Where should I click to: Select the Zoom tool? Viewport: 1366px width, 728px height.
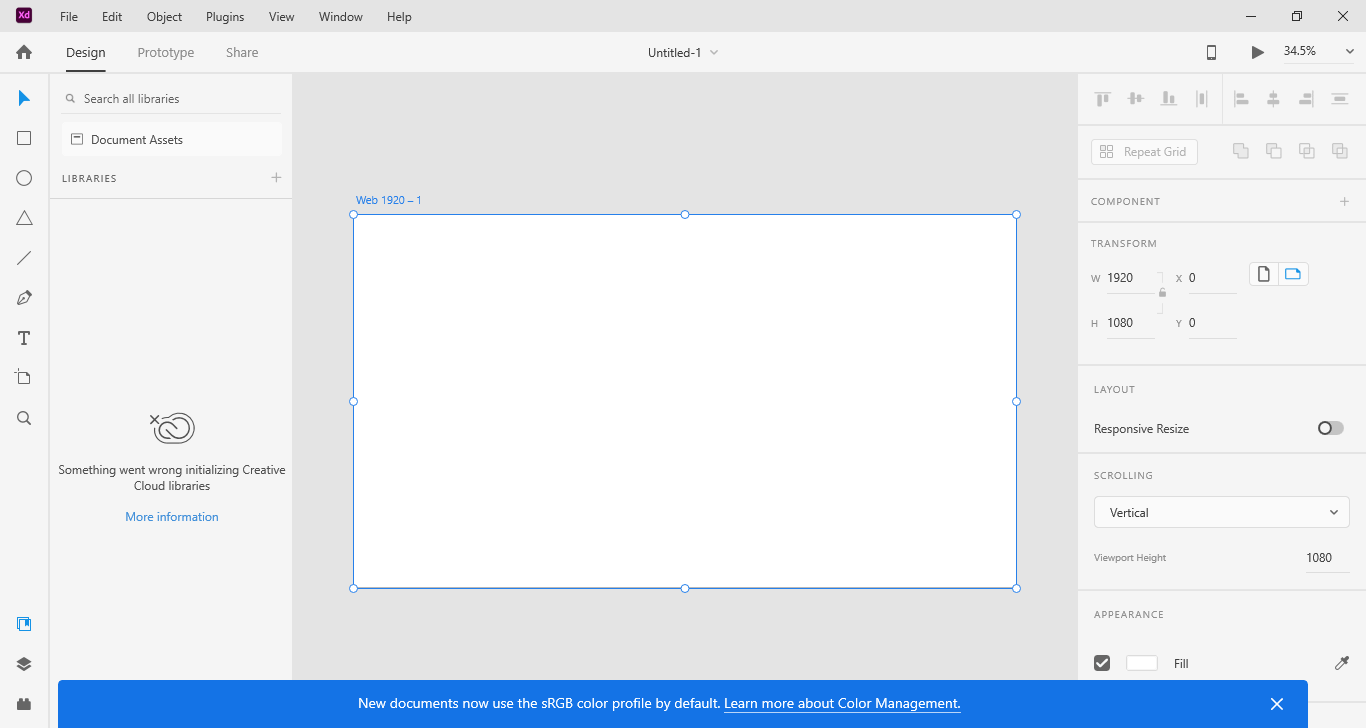tap(23, 418)
